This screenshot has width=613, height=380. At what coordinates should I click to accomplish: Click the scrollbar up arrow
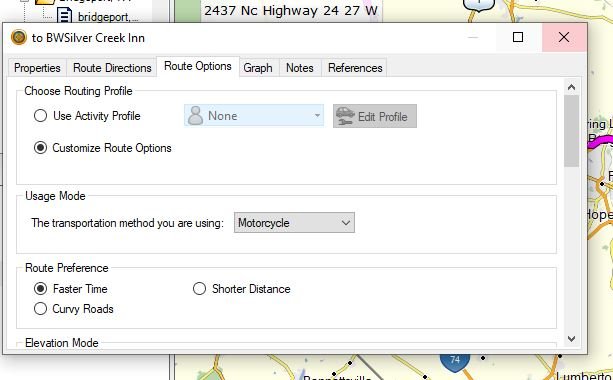click(x=571, y=87)
